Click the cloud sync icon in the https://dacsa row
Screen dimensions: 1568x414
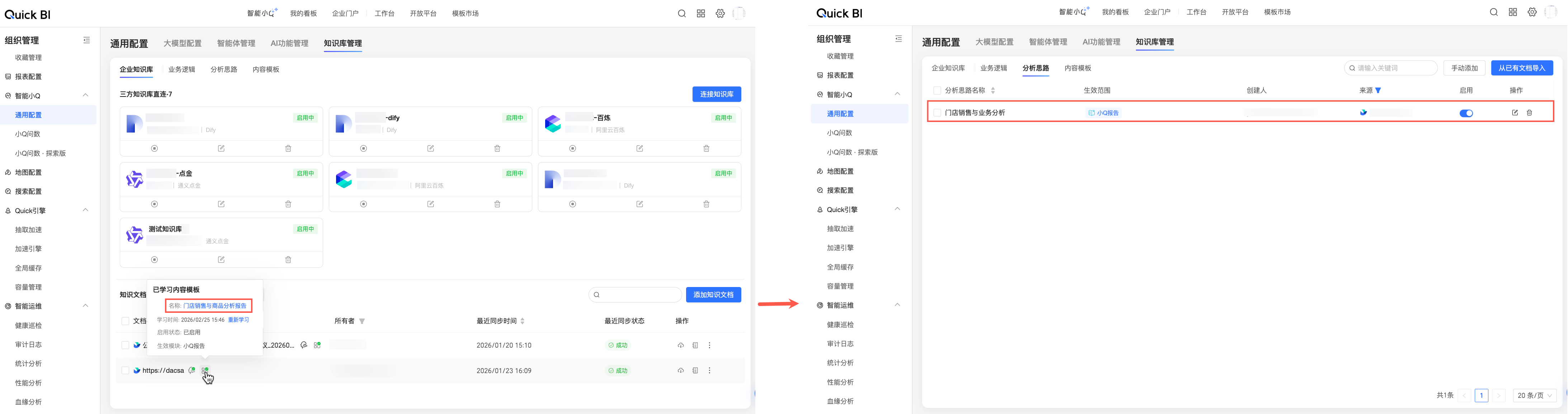coord(680,370)
